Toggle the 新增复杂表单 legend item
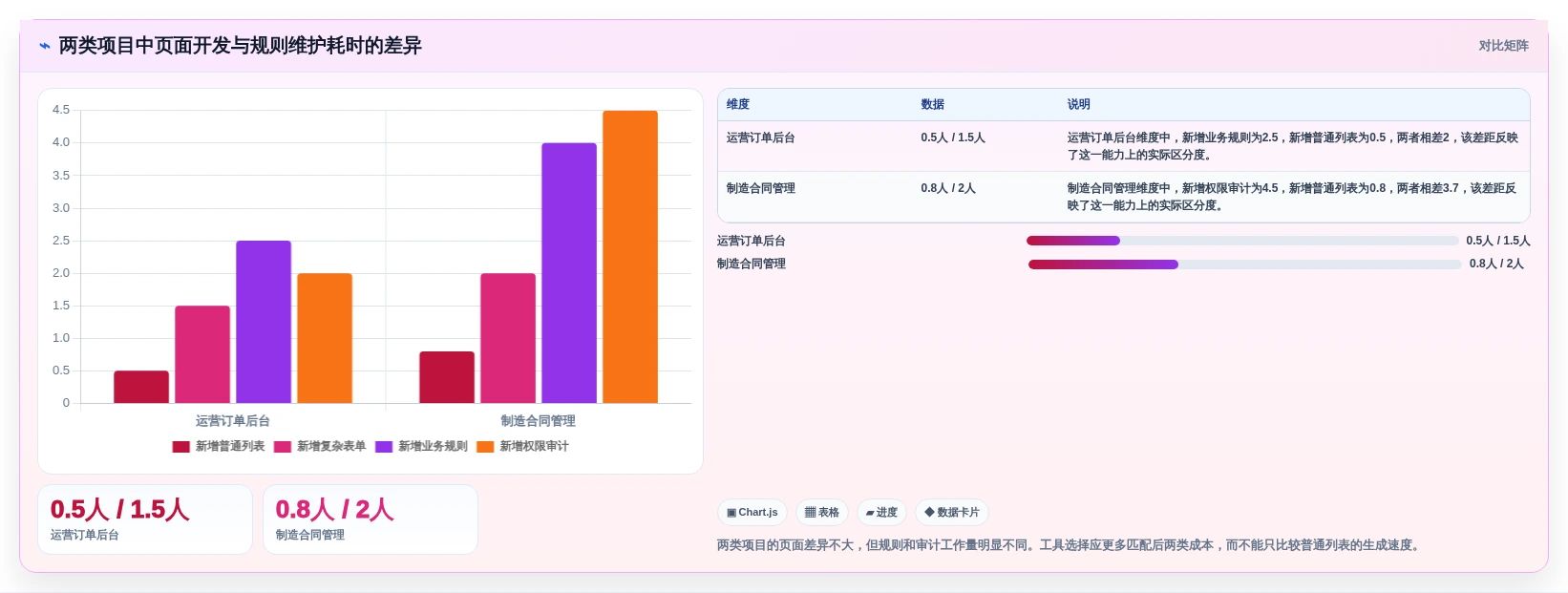 coord(320,446)
